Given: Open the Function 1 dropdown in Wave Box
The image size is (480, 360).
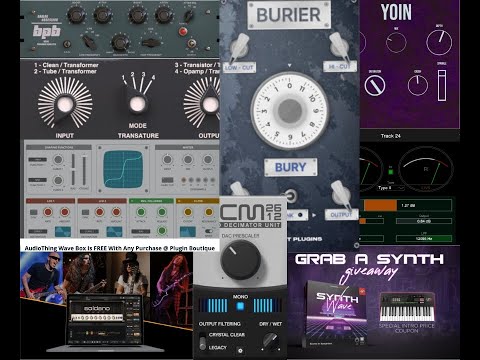Looking at the screenshot, I should pyautogui.click(x=37, y=160).
